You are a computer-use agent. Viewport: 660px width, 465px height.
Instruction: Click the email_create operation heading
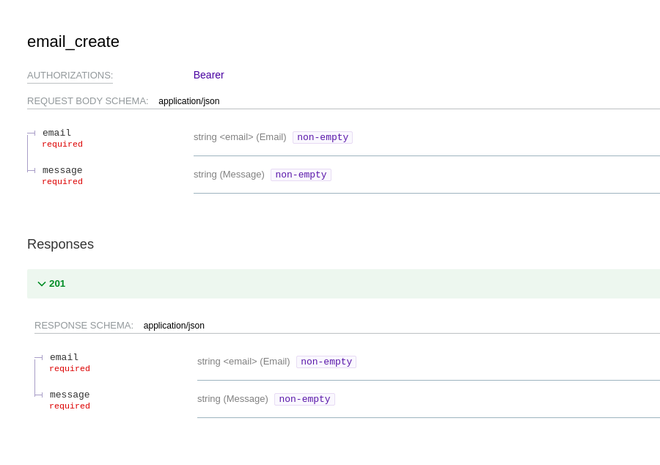(73, 42)
